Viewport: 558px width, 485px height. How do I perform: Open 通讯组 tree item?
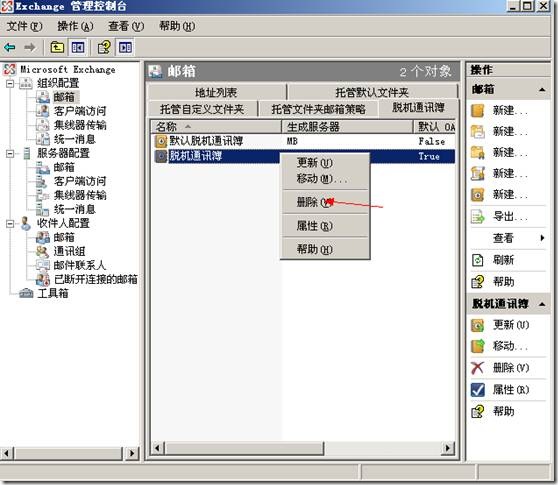[69, 251]
